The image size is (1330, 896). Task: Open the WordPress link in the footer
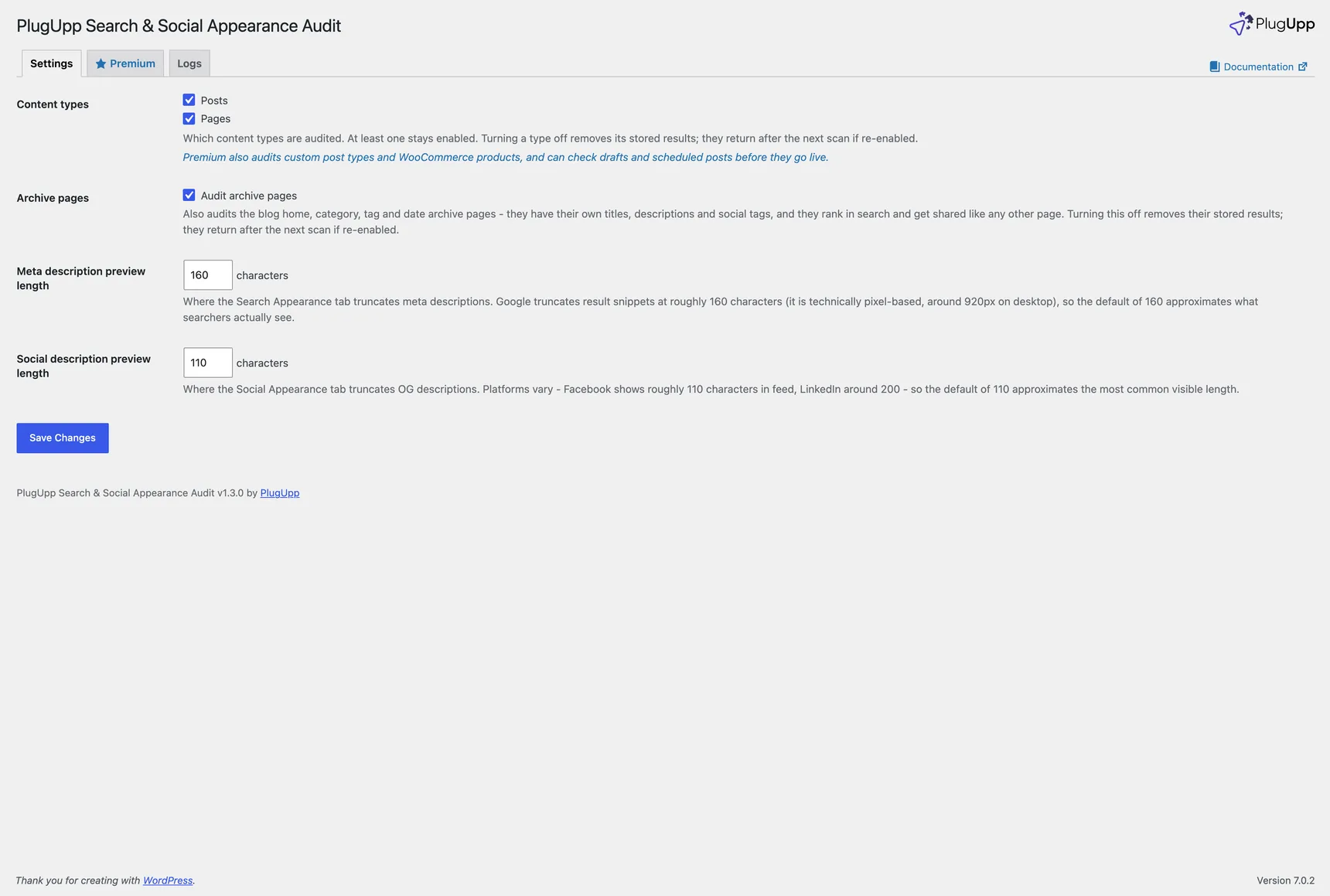pos(168,880)
